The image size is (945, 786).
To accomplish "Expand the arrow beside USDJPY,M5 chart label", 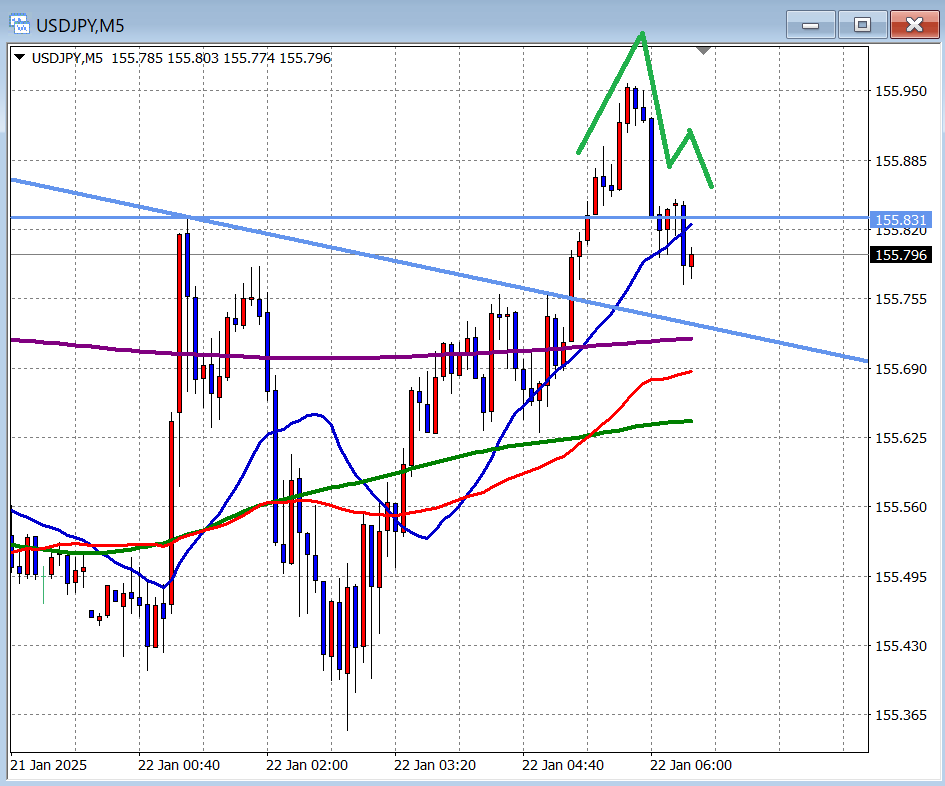I will point(20,58).
